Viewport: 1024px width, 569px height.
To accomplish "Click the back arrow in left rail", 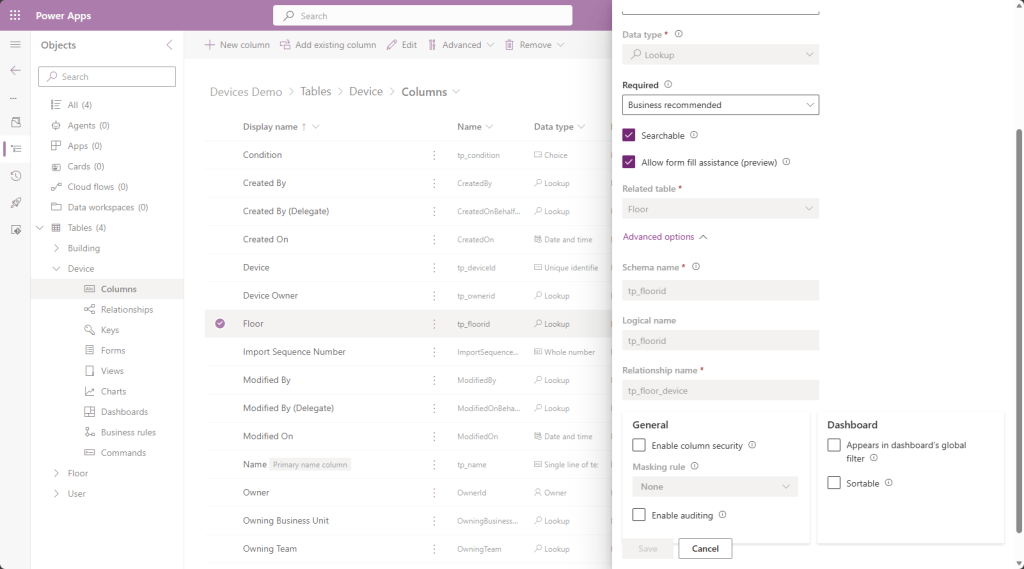I will (15, 70).
